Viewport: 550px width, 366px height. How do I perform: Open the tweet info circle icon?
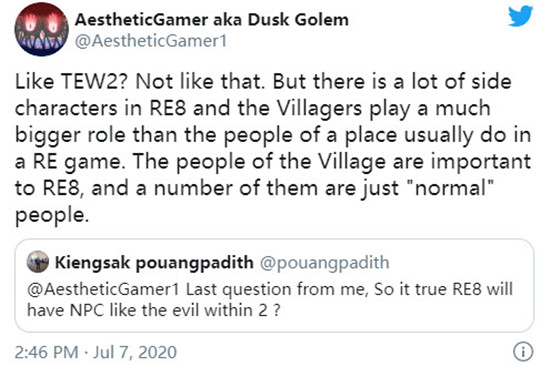click(x=523, y=352)
